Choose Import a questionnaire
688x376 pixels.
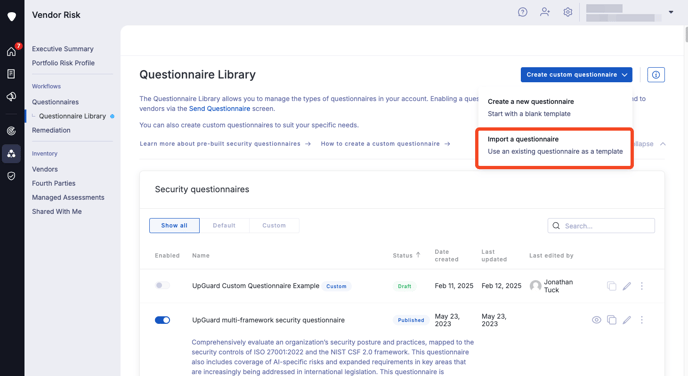click(555, 145)
